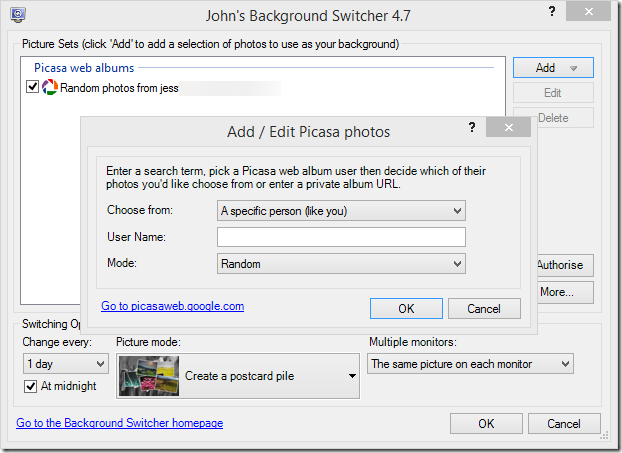This screenshot has width=622, height=453.
Task: Open the Choose from dropdown
Action: [341, 211]
